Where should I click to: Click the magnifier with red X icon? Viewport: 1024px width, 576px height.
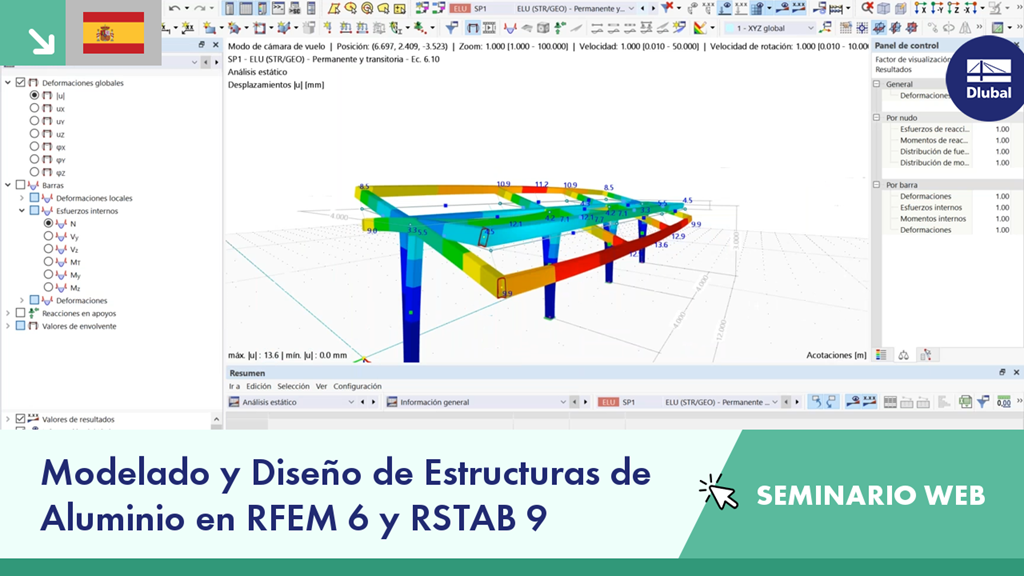tap(867, 8)
